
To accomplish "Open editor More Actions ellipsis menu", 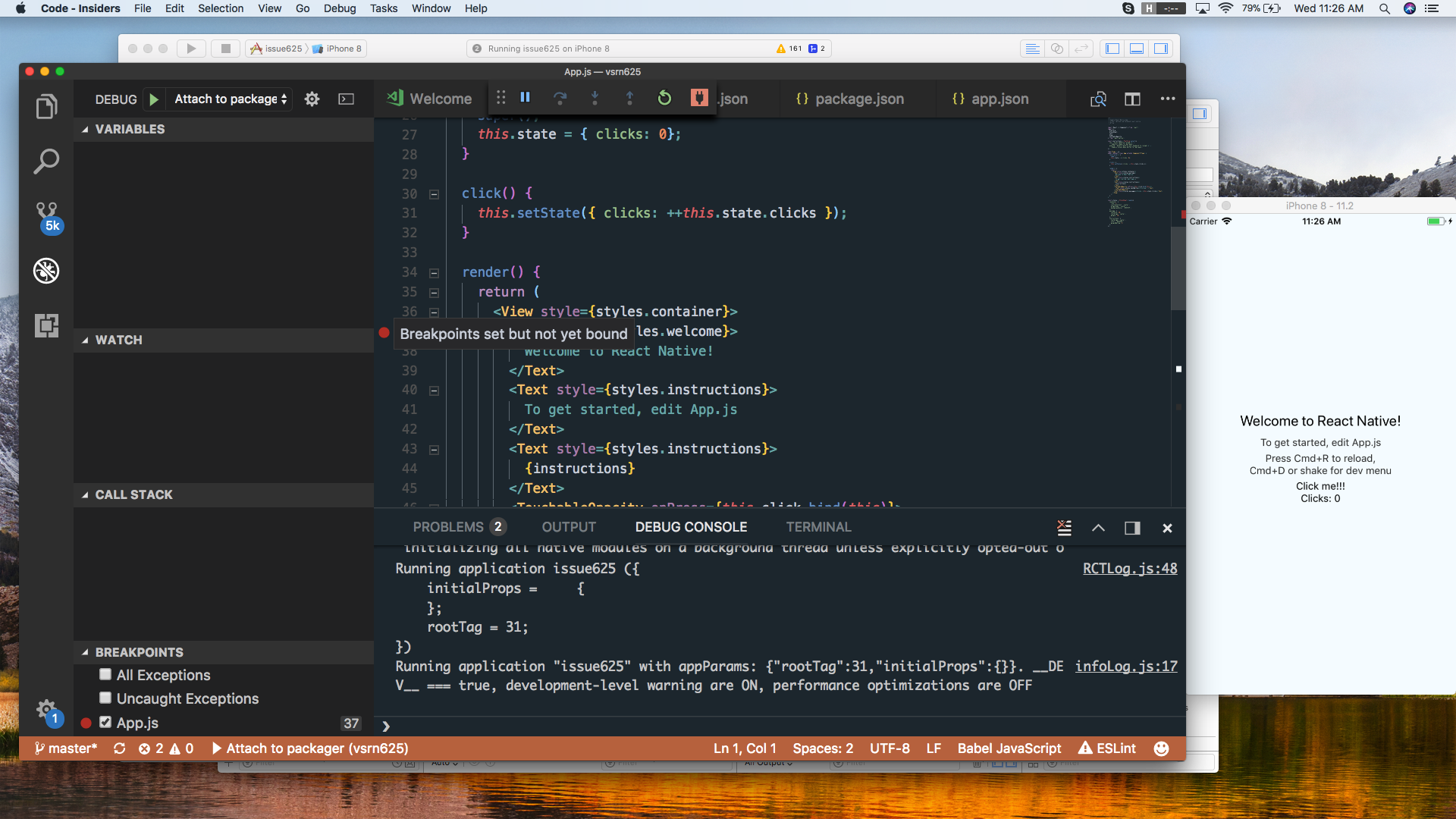I will (x=1168, y=99).
